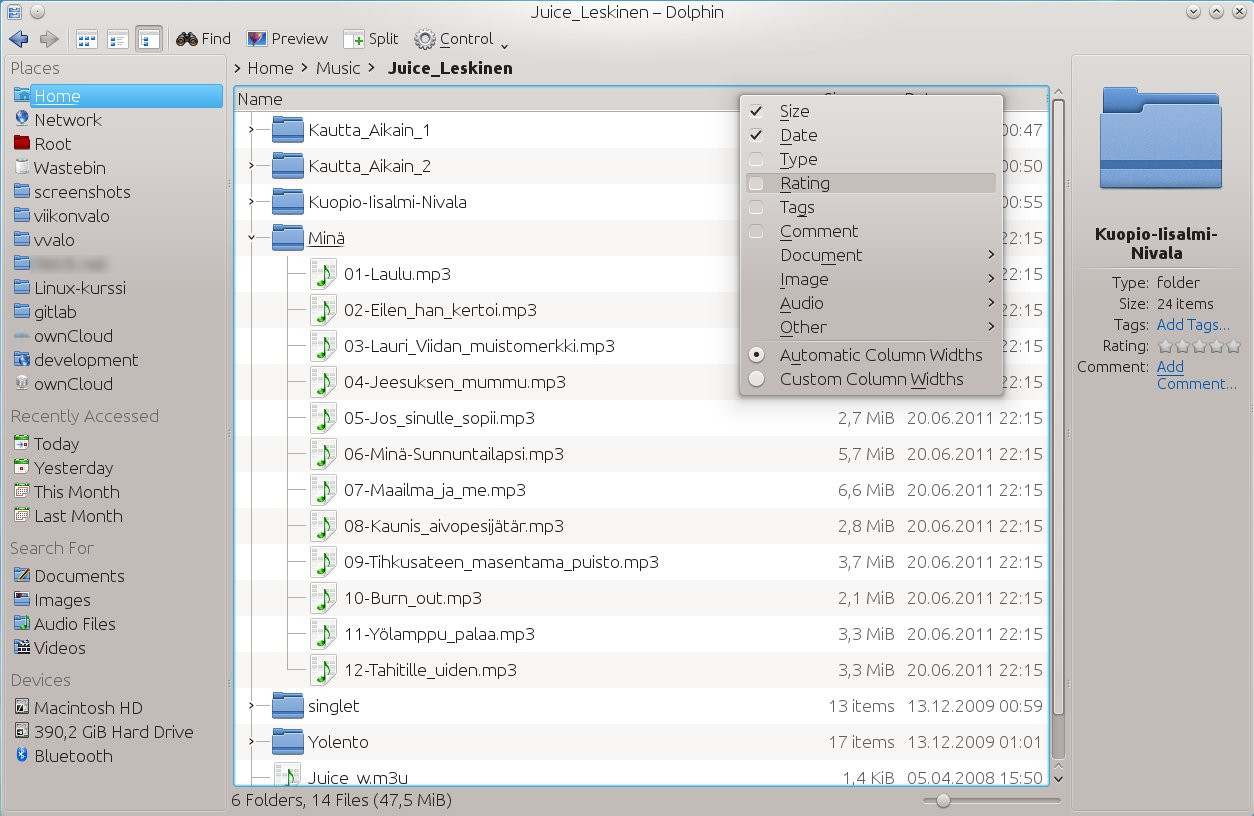Image resolution: width=1254 pixels, height=816 pixels.
Task: Uncheck the Date column
Action: (x=871, y=135)
